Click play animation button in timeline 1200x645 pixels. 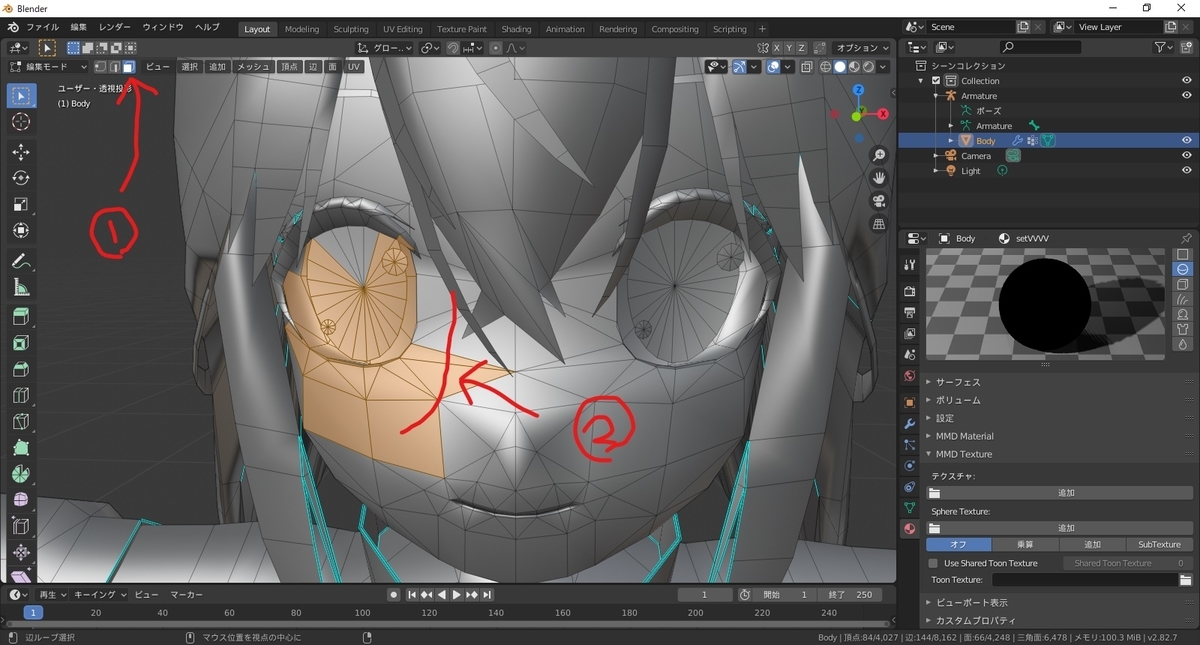[x=457, y=595]
